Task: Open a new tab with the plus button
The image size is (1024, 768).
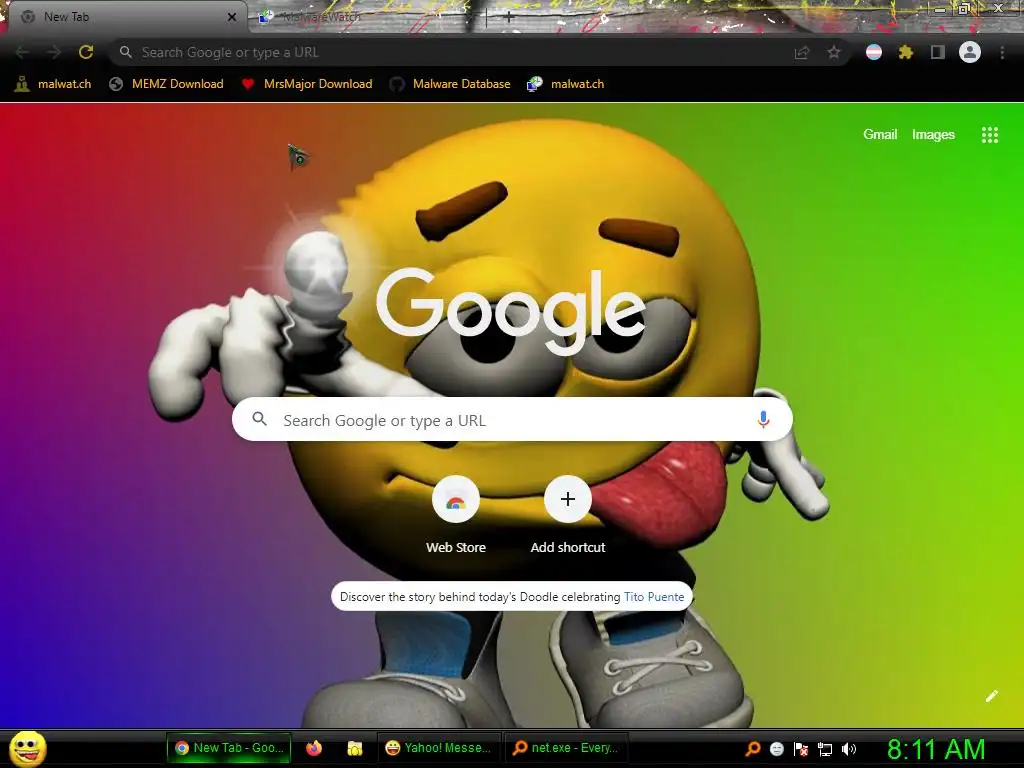Action: (509, 18)
